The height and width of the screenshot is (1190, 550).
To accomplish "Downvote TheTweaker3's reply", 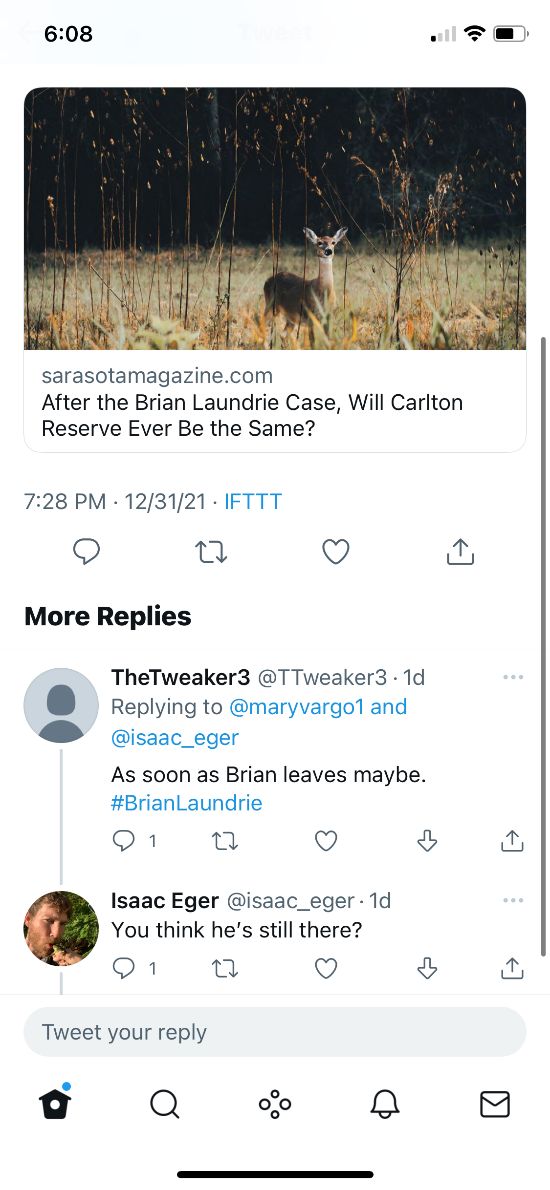I will point(427,841).
